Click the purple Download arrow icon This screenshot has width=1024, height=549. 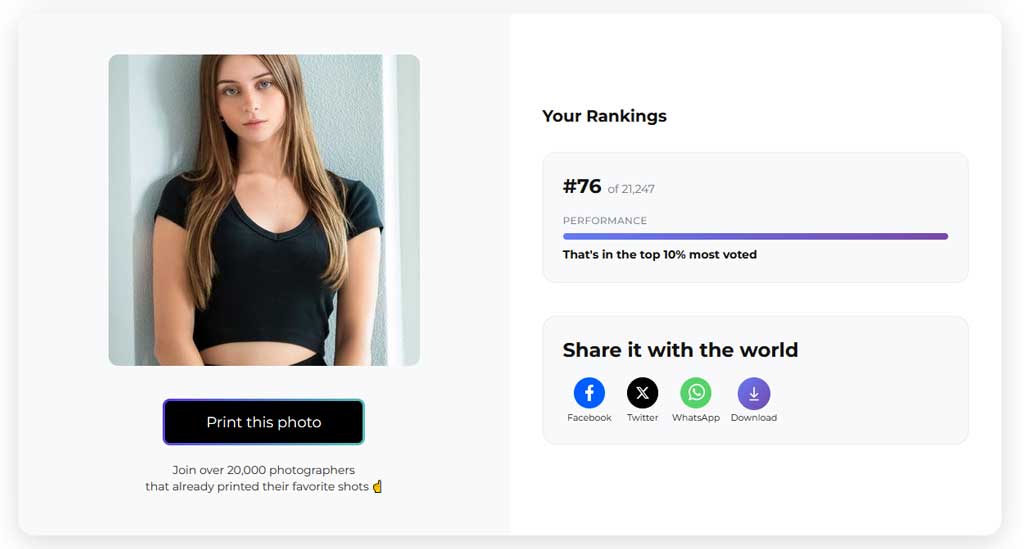point(753,393)
